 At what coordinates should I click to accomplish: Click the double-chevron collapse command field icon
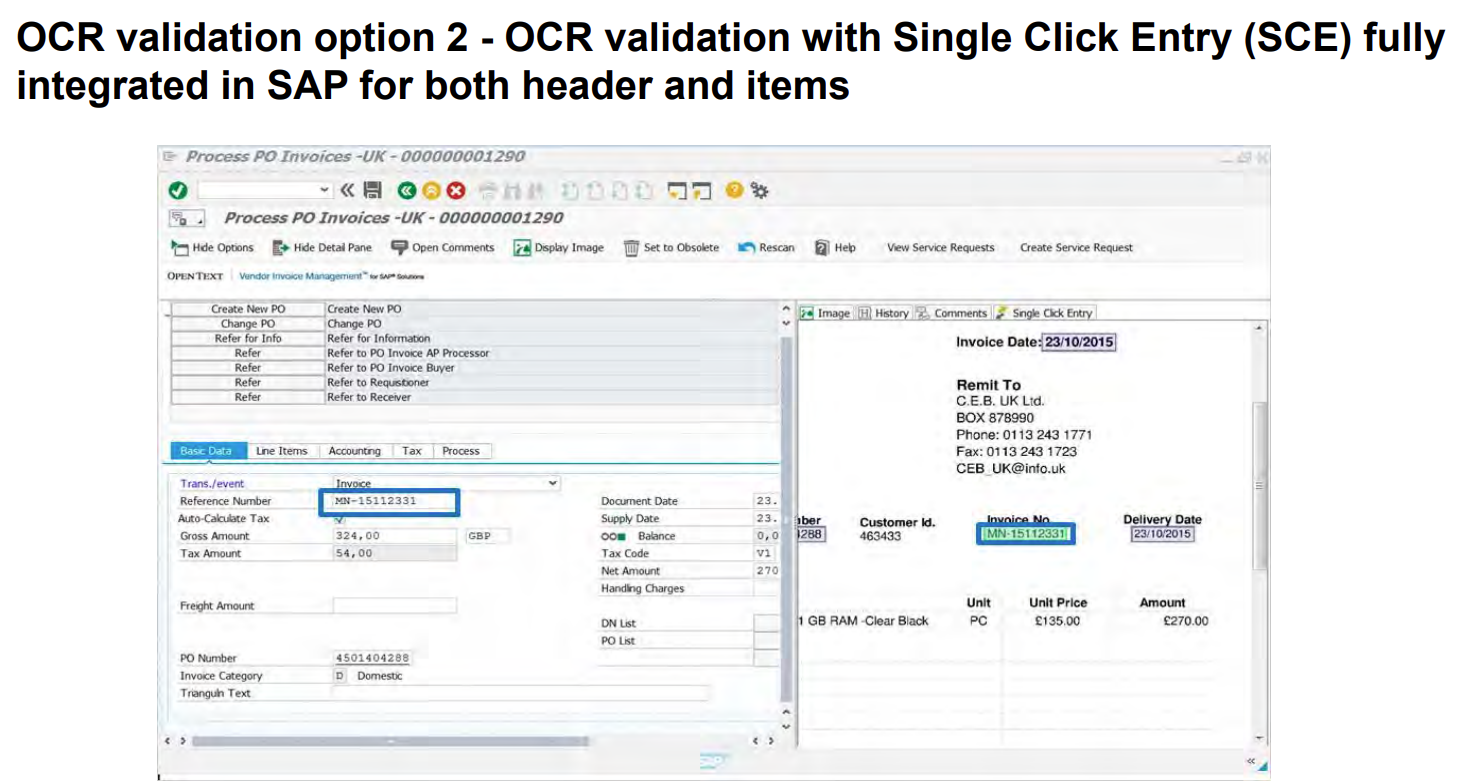pos(348,190)
